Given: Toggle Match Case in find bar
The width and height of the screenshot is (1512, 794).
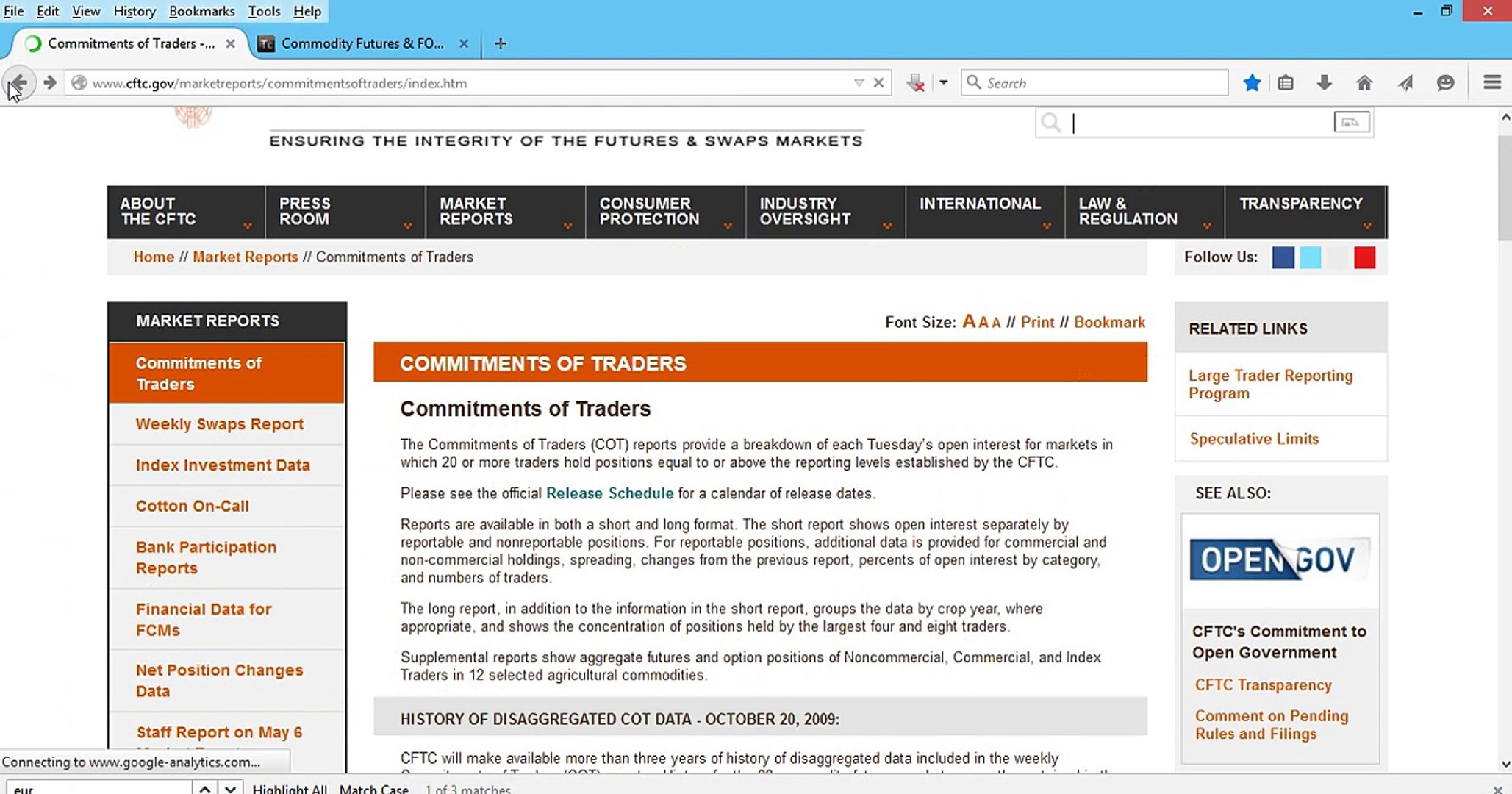Looking at the screenshot, I should [373, 788].
